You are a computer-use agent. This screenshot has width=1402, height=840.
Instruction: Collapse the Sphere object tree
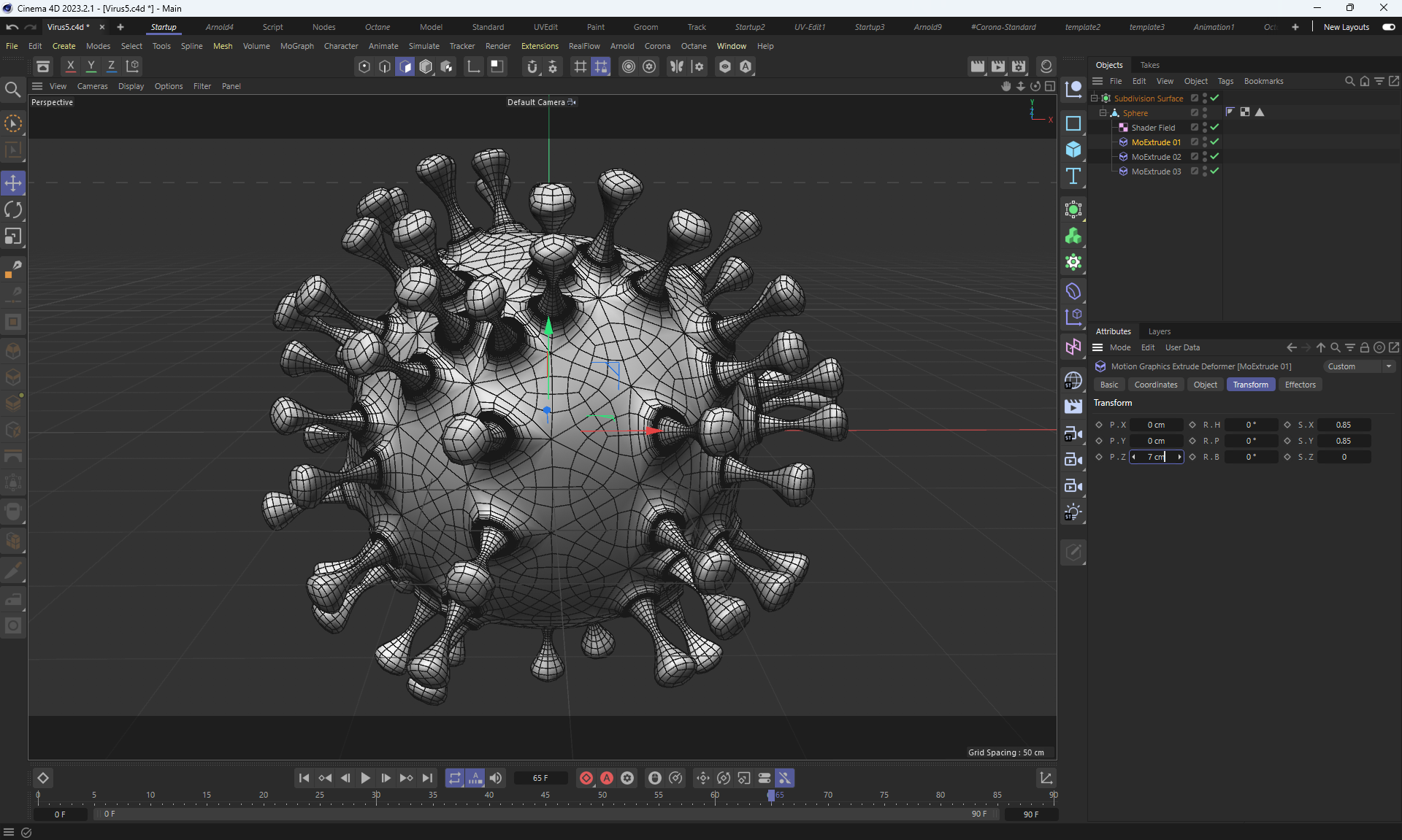point(1103,112)
